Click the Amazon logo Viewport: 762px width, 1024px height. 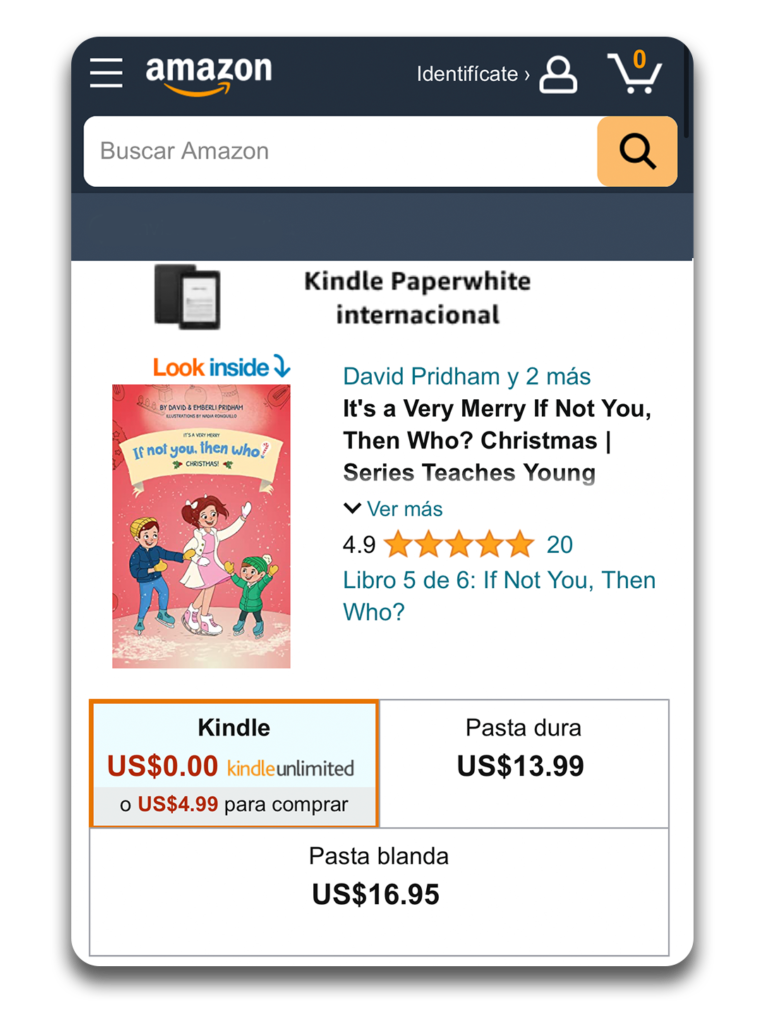coord(208,74)
